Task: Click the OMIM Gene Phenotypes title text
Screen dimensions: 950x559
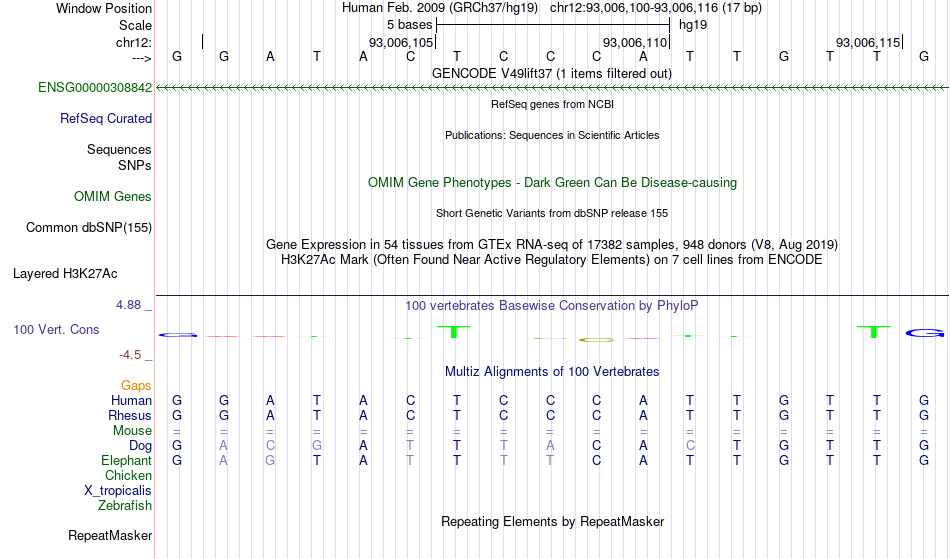Action: (x=553, y=183)
